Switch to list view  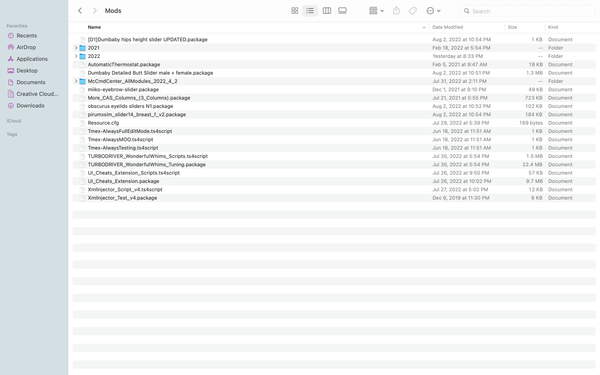[x=310, y=11]
